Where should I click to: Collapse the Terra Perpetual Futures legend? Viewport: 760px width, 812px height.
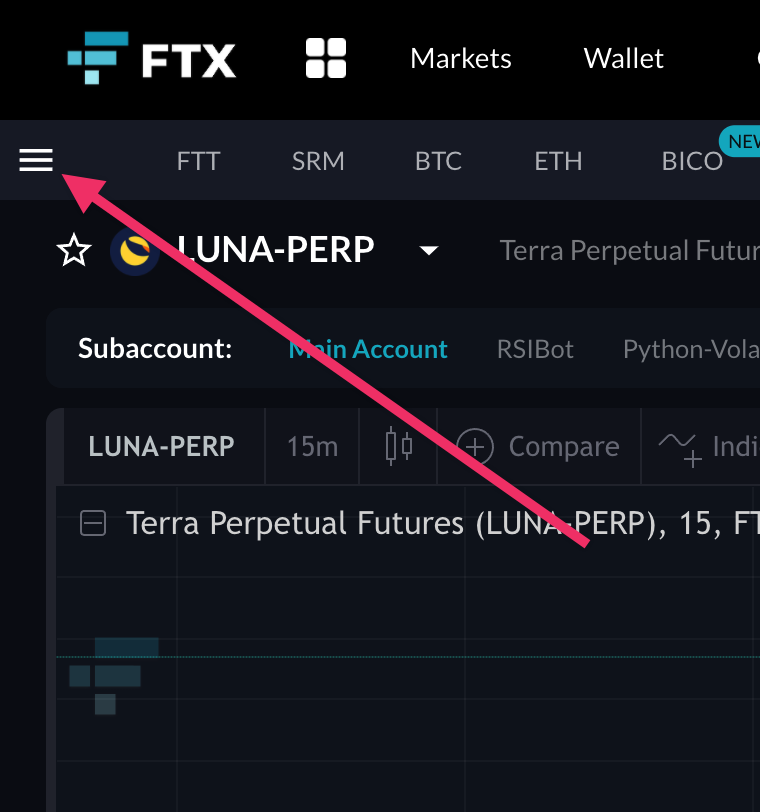93,523
